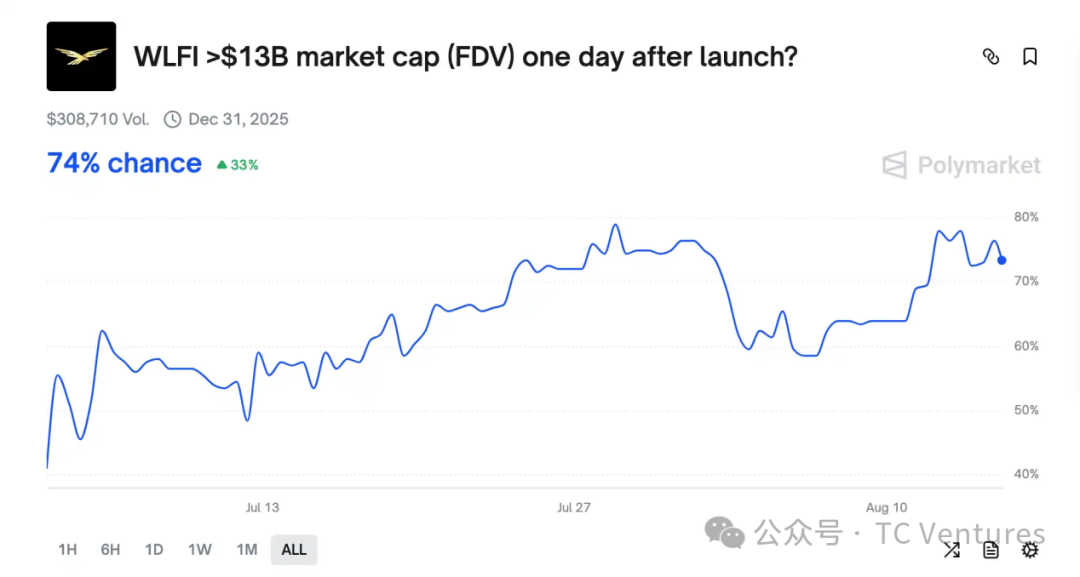Copy the market link via chain icon

tap(990, 56)
